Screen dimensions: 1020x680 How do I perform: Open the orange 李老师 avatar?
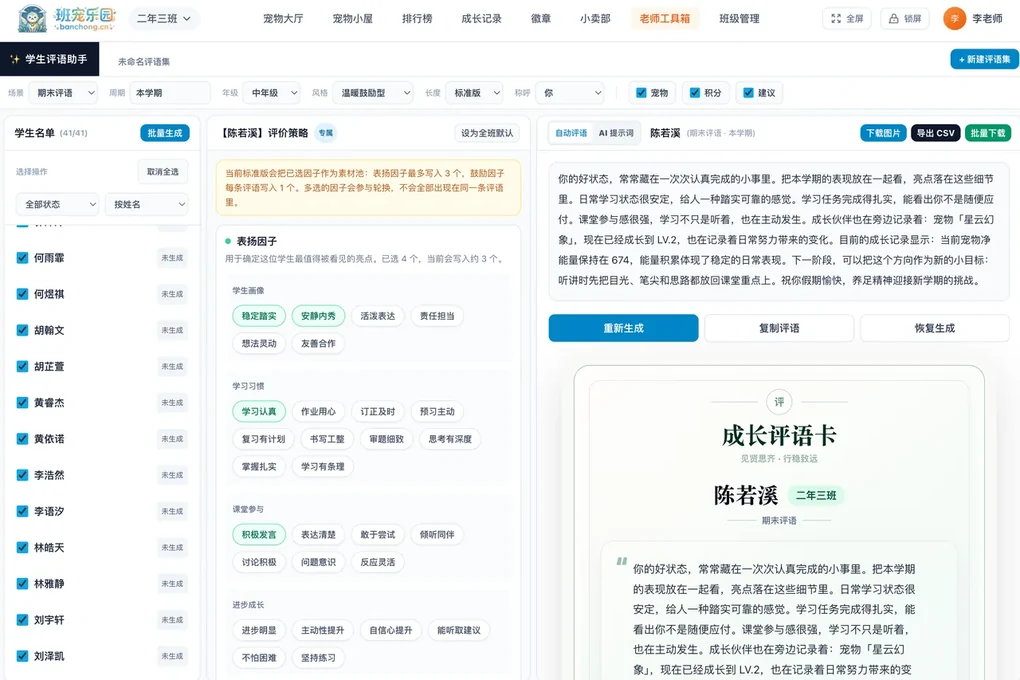coord(954,19)
